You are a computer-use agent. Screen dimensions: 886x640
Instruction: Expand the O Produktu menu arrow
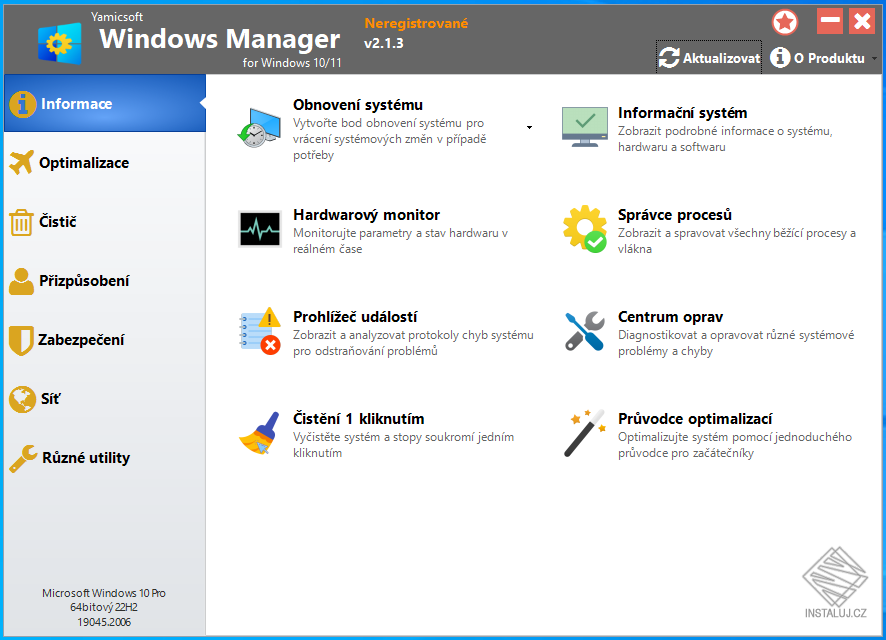pos(874,58)
